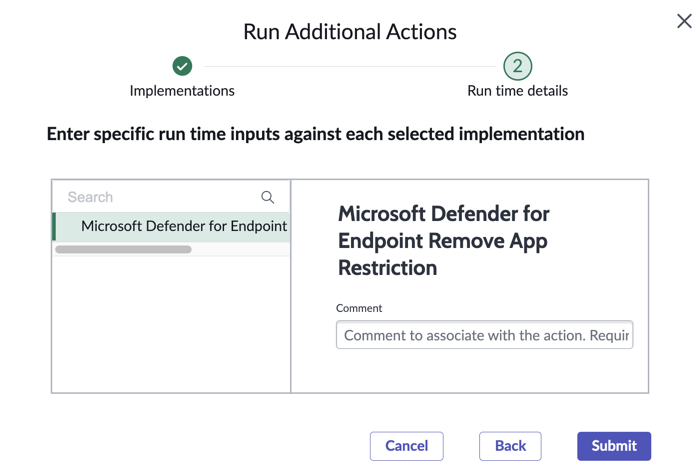Image resolution: width=699 pixels, height=476 pixels.
Task: Click the Enter specific run time inputs heading
Action: coord(316,134)
